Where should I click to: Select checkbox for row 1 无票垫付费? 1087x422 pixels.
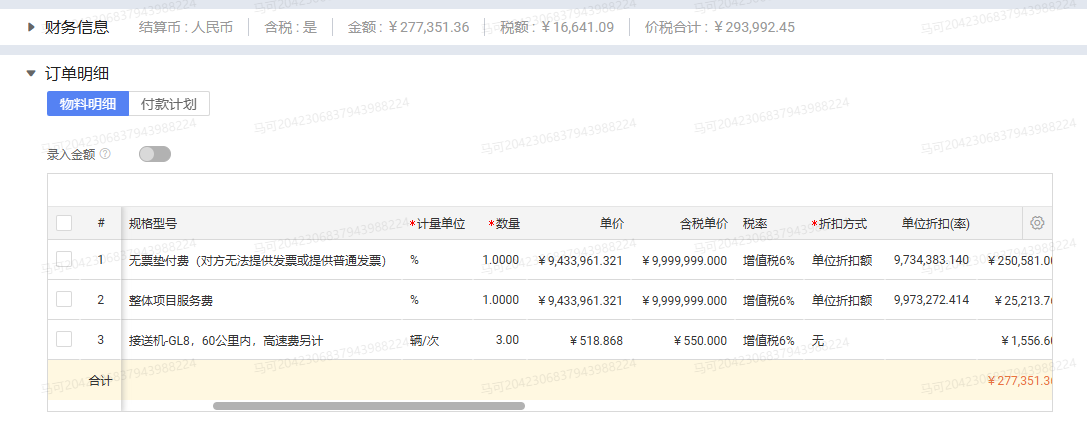(x=64, y=260)
